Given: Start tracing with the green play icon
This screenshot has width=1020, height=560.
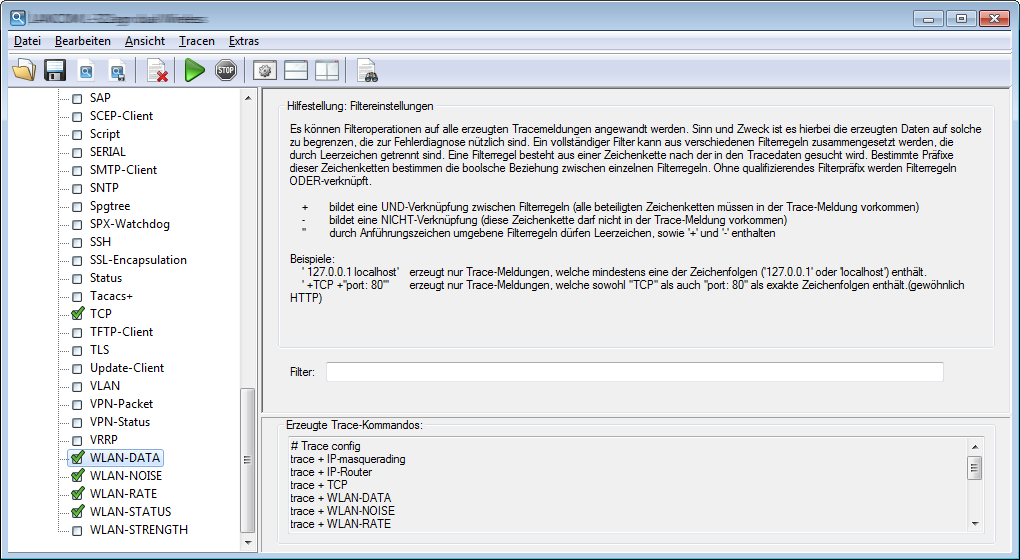Looking at the screenshot, I should [195, 70].
